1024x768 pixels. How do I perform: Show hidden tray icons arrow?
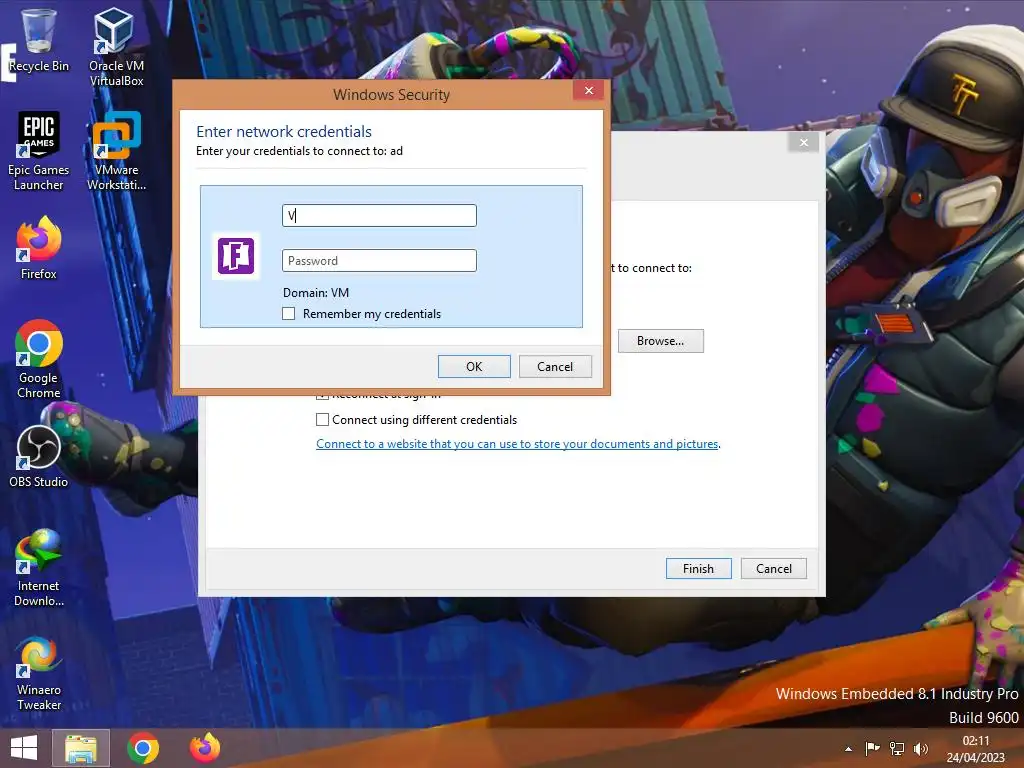click(848, 749)
